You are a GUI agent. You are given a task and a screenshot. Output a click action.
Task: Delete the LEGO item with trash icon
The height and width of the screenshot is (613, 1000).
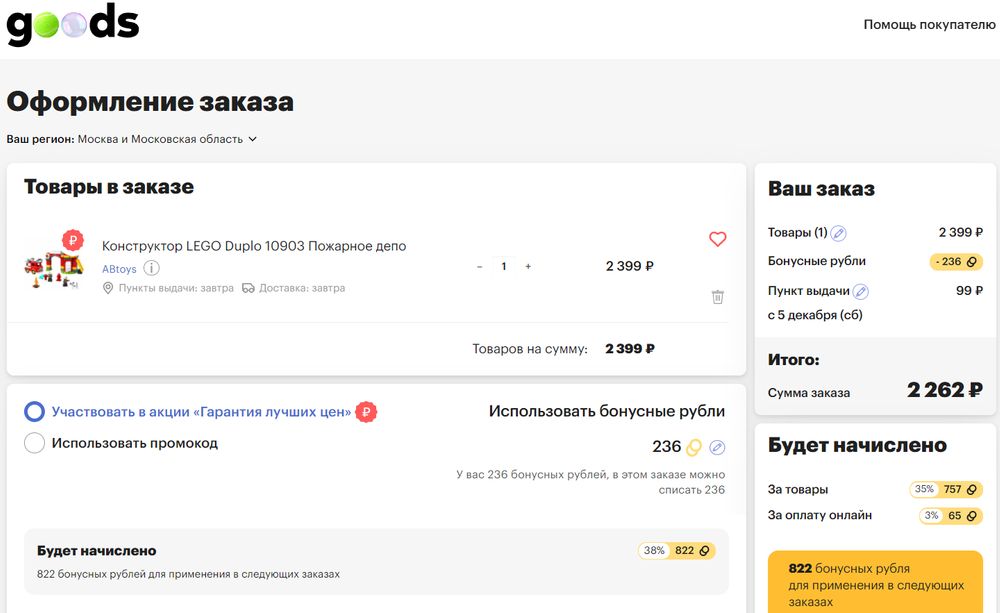click(x=717, y=297)
